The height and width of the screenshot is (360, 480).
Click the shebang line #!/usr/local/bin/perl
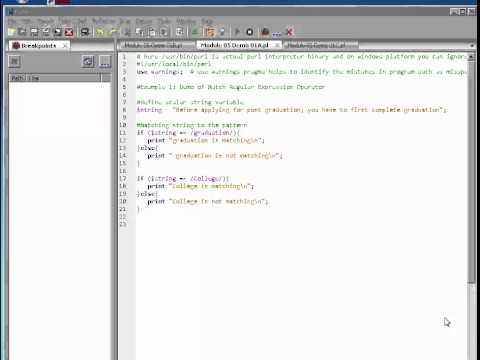[174, 64]
